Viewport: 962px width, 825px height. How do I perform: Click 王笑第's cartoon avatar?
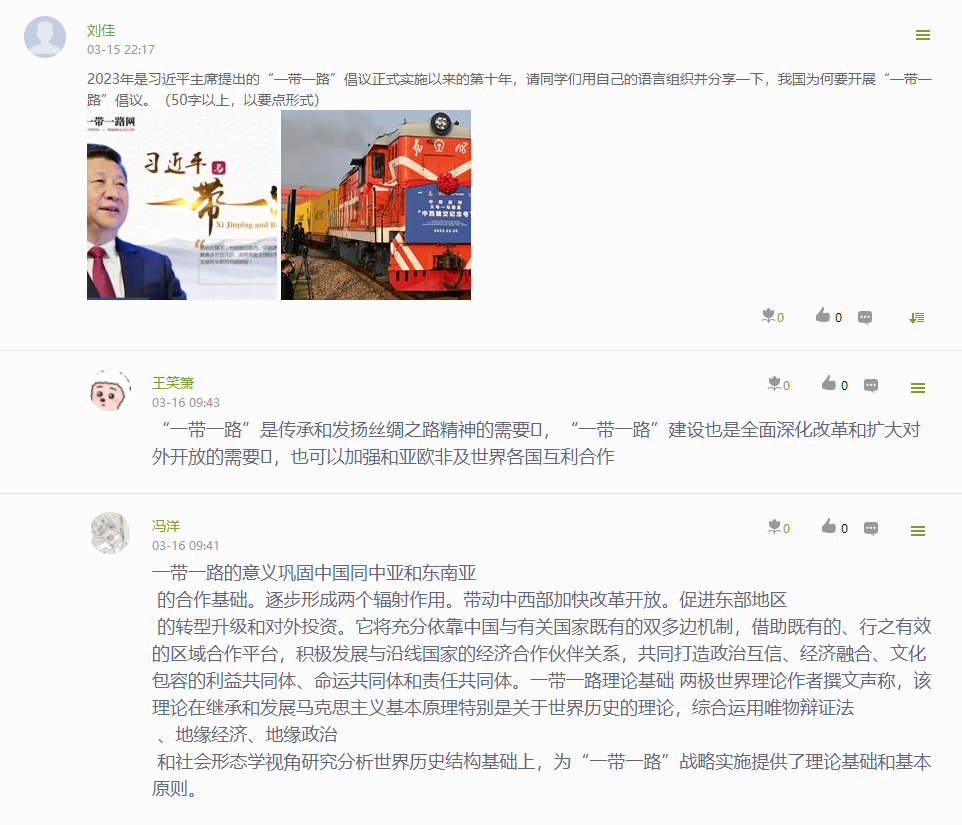click(110, 390)
